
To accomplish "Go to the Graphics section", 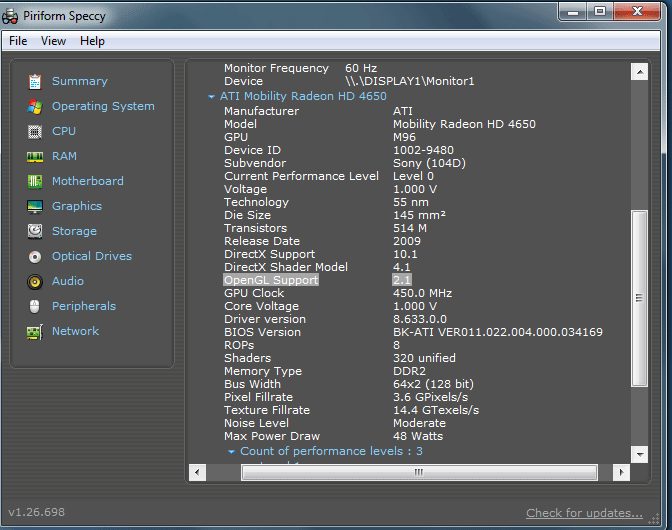I will [x=76, y=206].
